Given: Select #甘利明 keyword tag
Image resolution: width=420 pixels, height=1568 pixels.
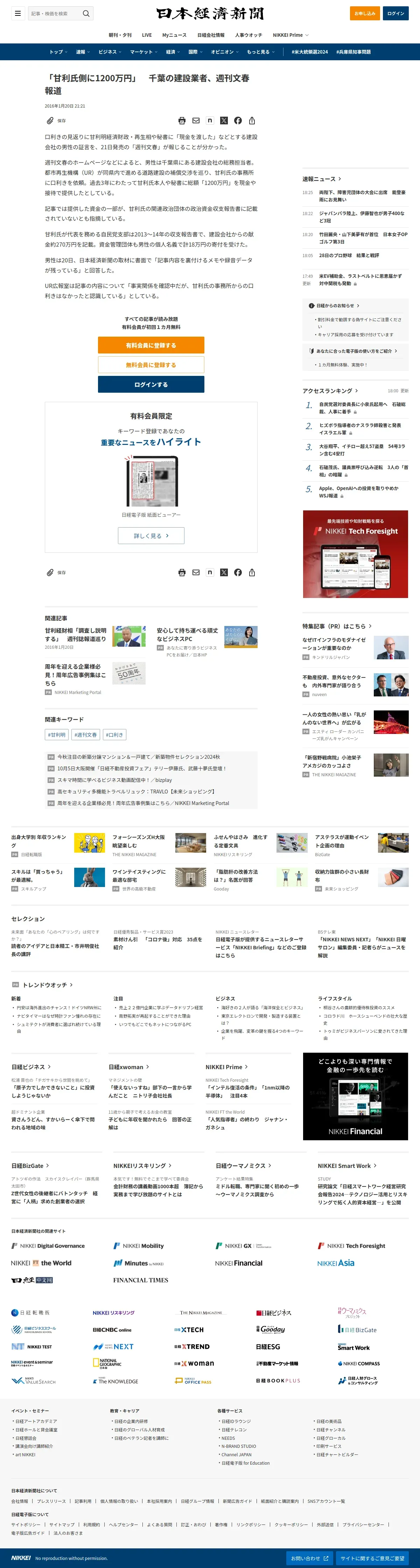Looking at the screenshot, I should pos(57,735).
